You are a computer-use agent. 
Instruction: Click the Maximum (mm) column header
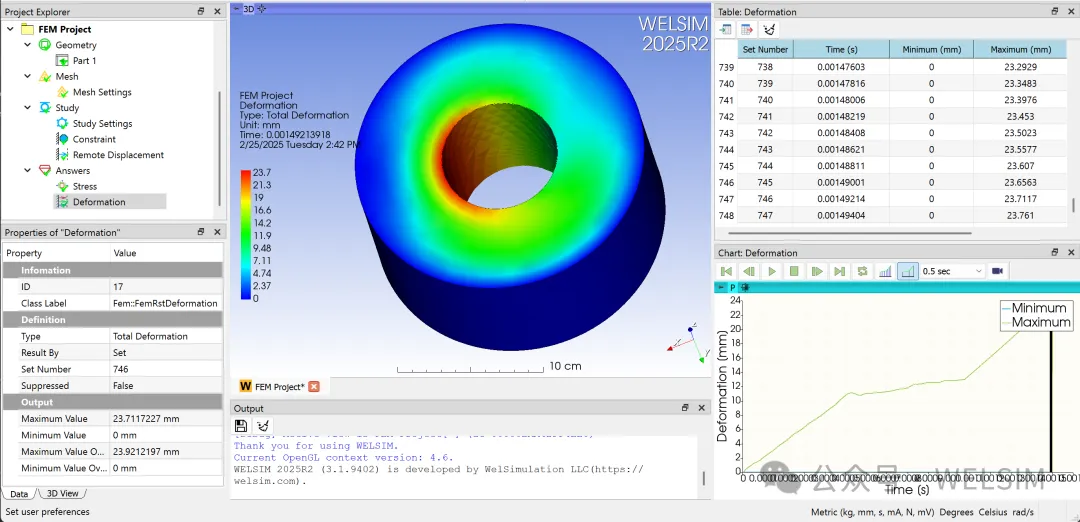(x=1021, y=50)
